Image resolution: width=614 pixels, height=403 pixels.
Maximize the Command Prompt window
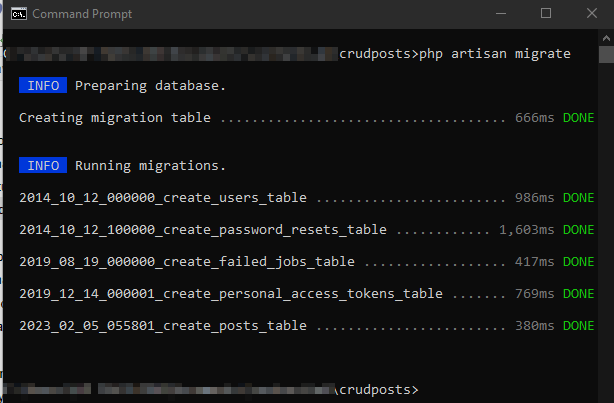pos(546,14)
